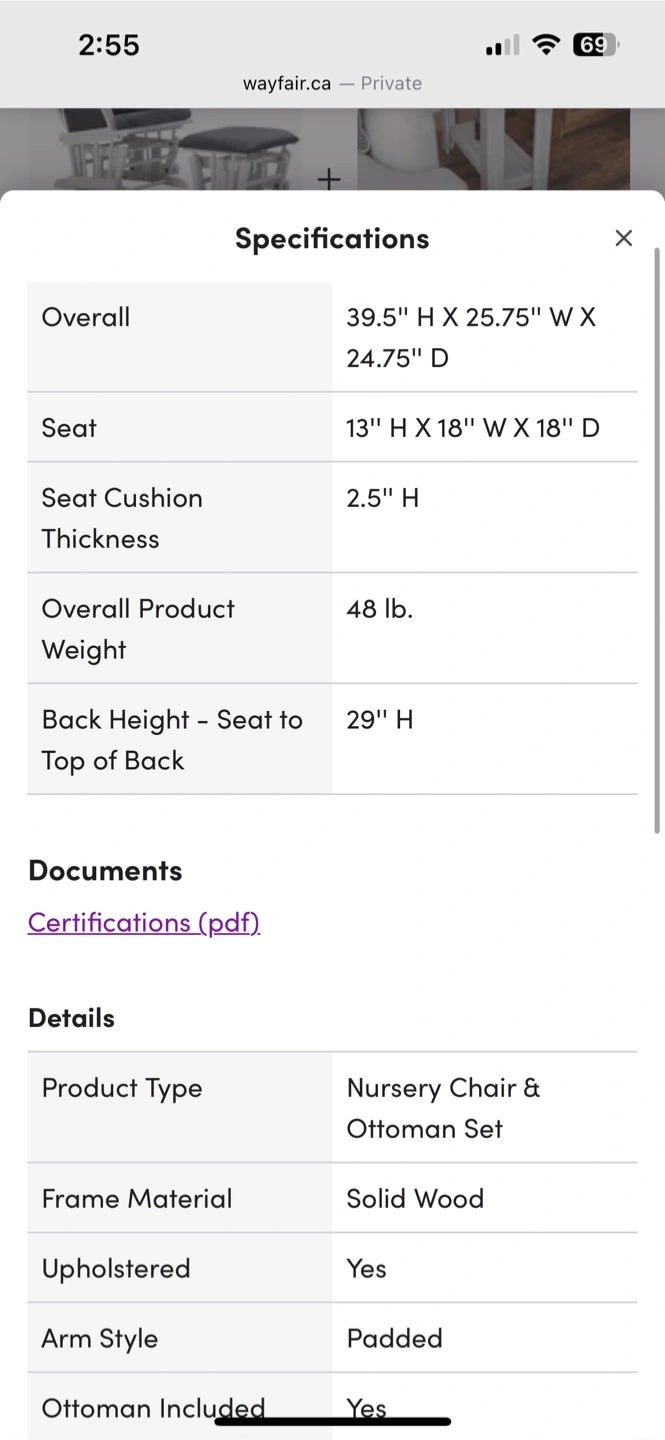This screenshot has height=1440, width=665.
Task: Close the Specifications panel with the X
Action: pyautogui.click(x=623, y=238)
